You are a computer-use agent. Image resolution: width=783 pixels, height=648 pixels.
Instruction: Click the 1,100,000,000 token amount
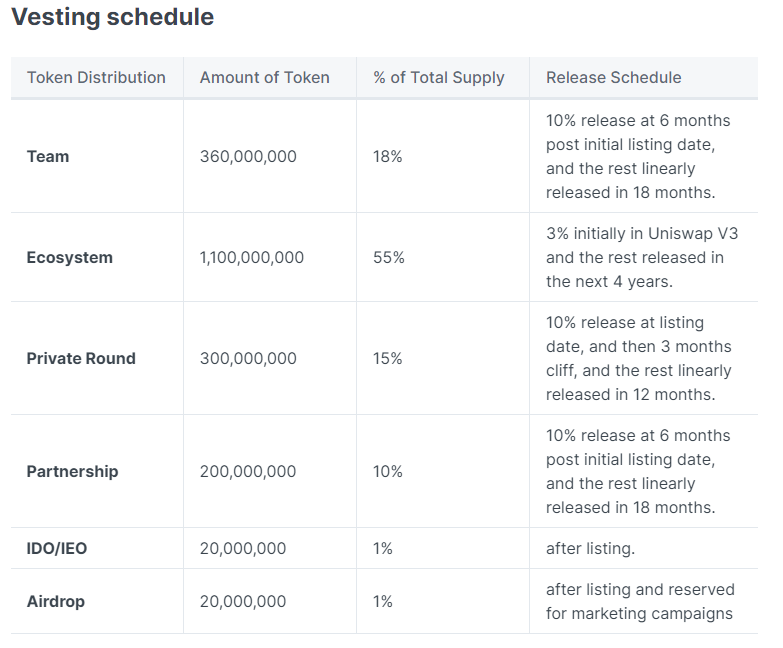252,257
